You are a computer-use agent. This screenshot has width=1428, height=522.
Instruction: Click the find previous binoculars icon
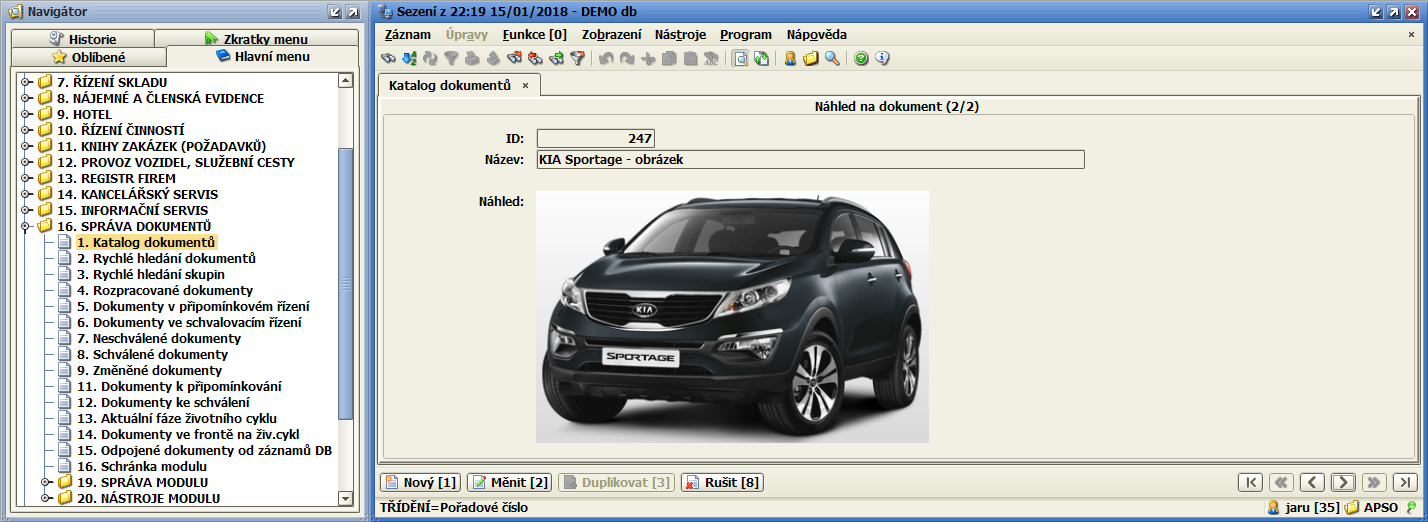pos(535,58)
